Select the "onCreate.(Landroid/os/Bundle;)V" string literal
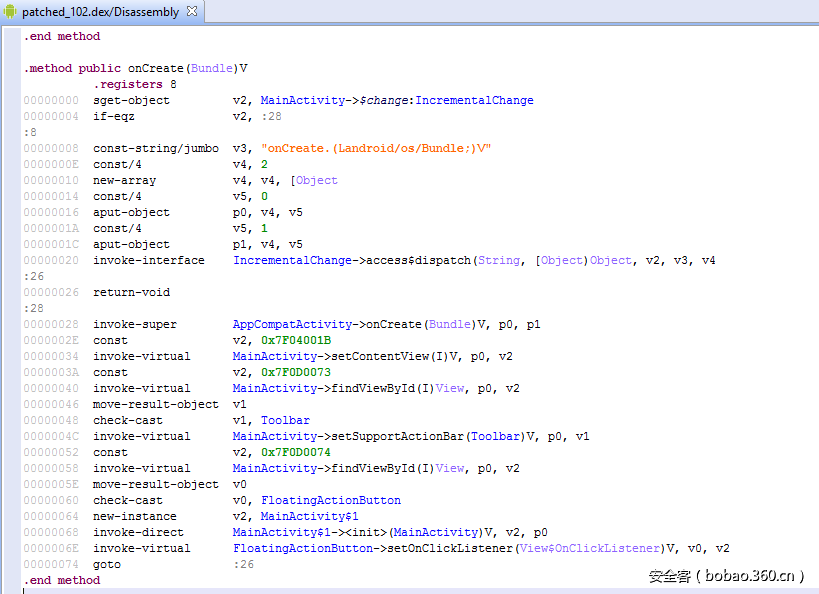819x594 pixels. (x=376, y=148)
